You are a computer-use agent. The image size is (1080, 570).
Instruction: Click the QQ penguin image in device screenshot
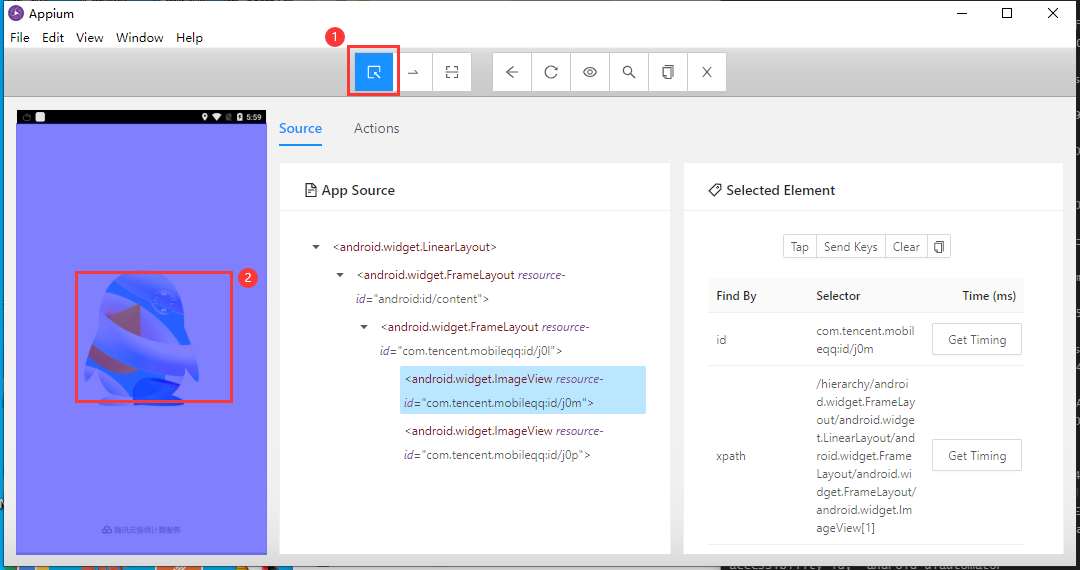pyautogui.click(x=141, y=338)
